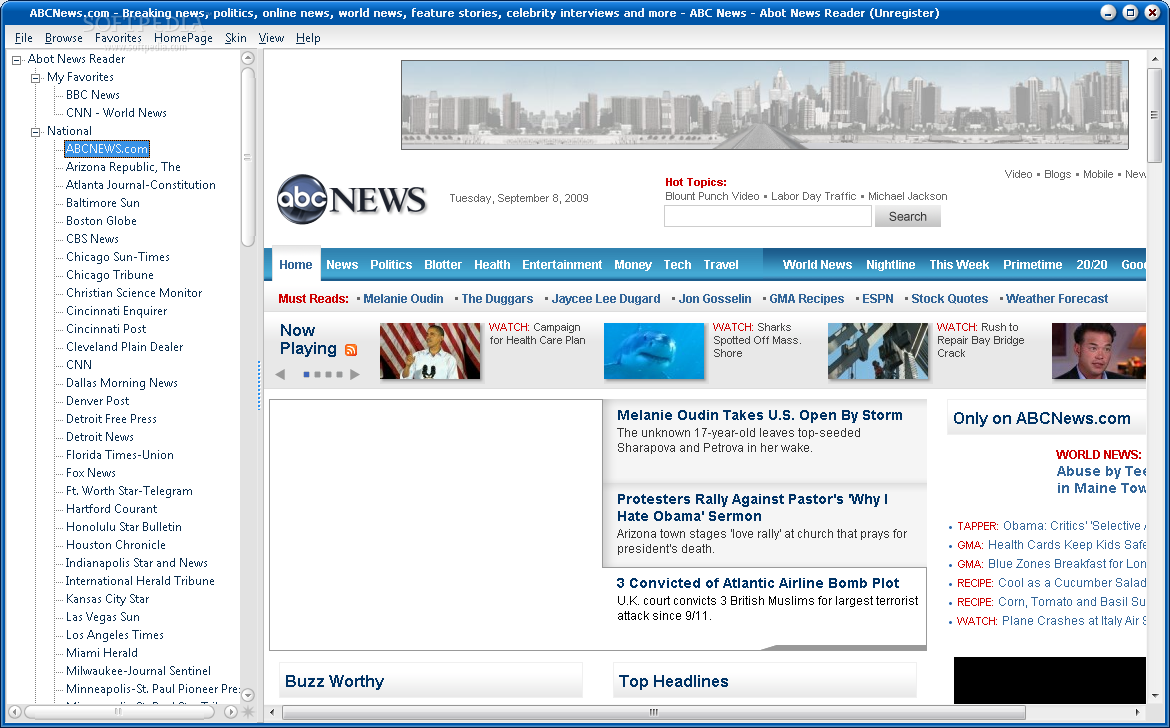Open the Obama health care video thumbnail

[x=431, y=351]
